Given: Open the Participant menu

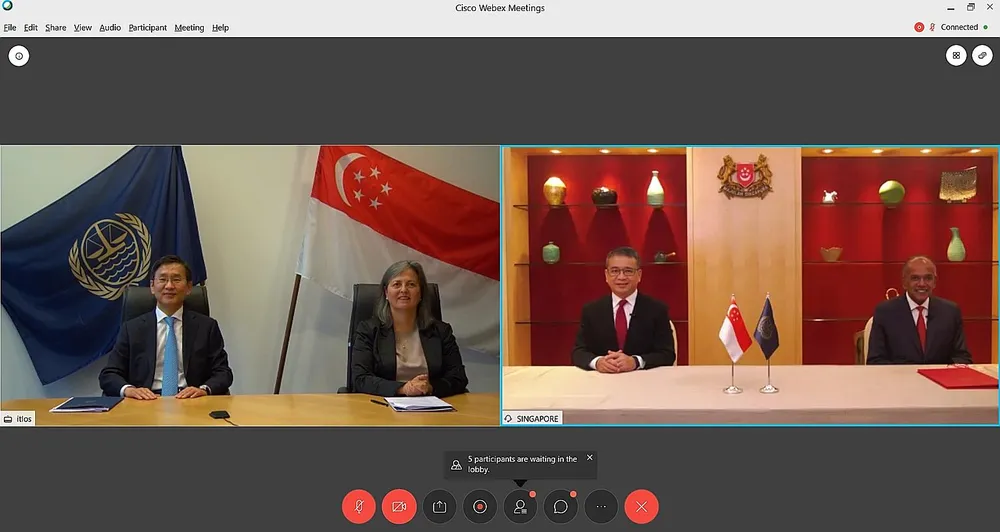Looking at the screenshot, I should pyautogui.click(x=147, y=27).
